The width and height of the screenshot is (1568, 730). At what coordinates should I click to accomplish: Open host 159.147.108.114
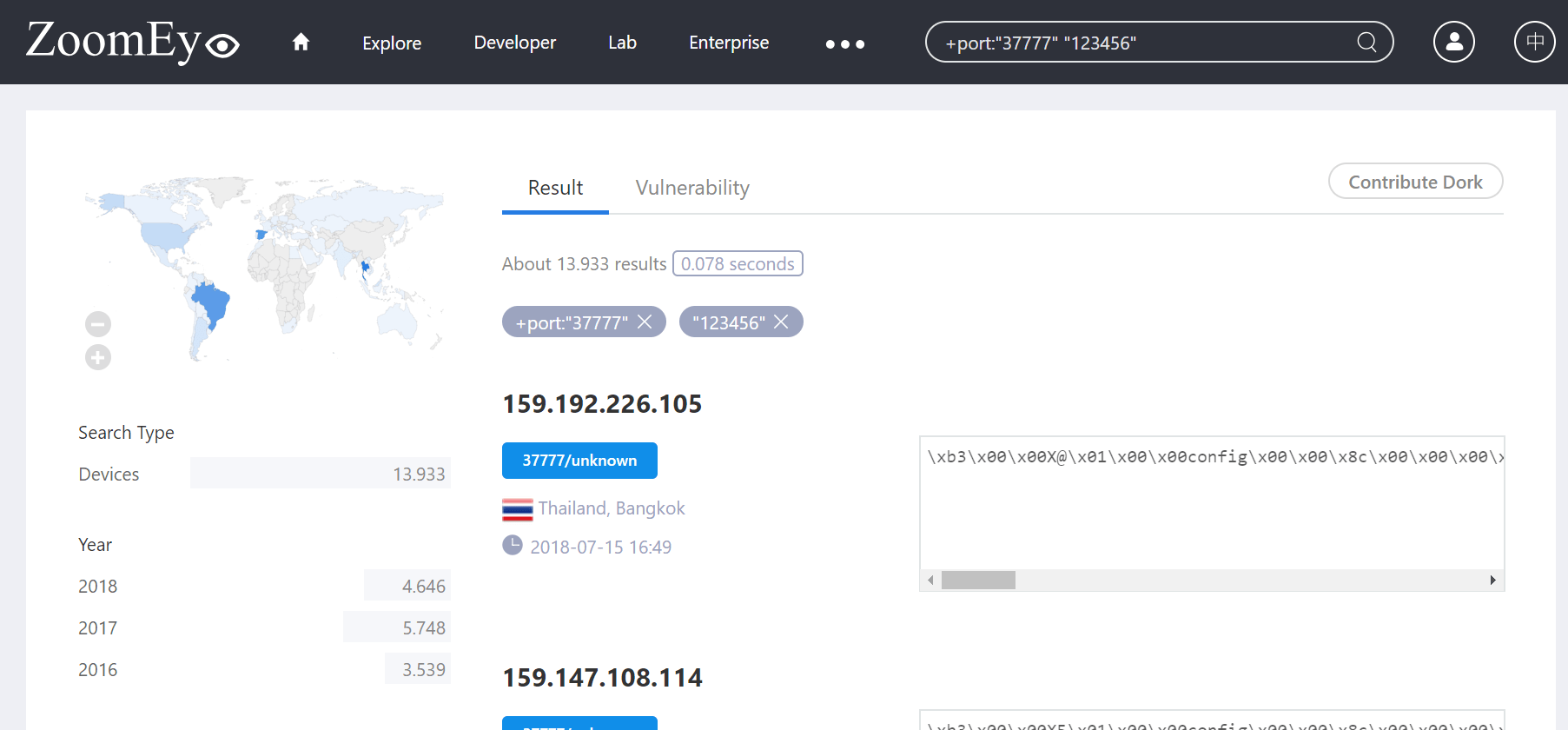coord(602,678)
